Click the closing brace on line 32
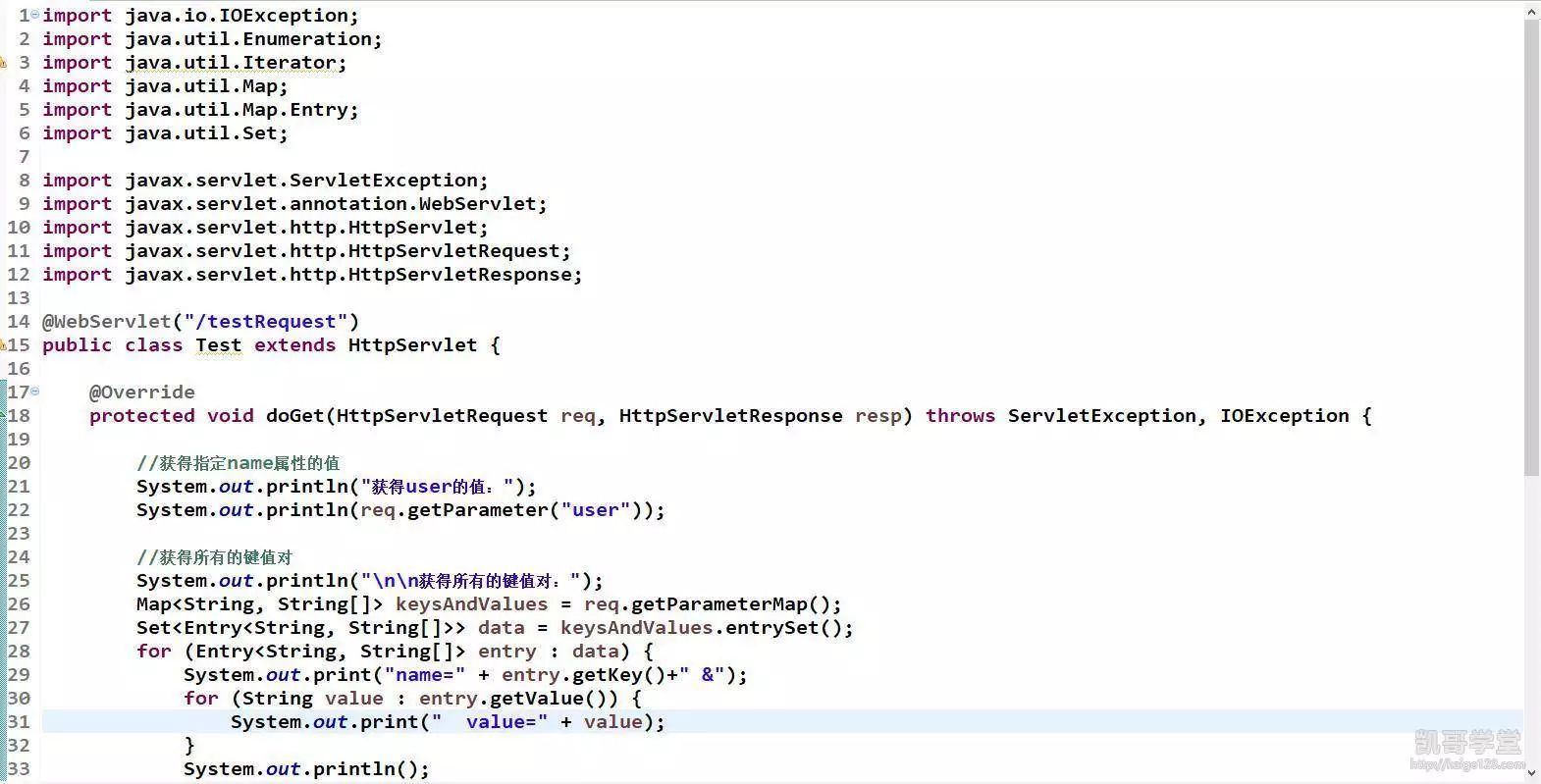Viewport: 1541px width, 784px height. click(189, 746)
